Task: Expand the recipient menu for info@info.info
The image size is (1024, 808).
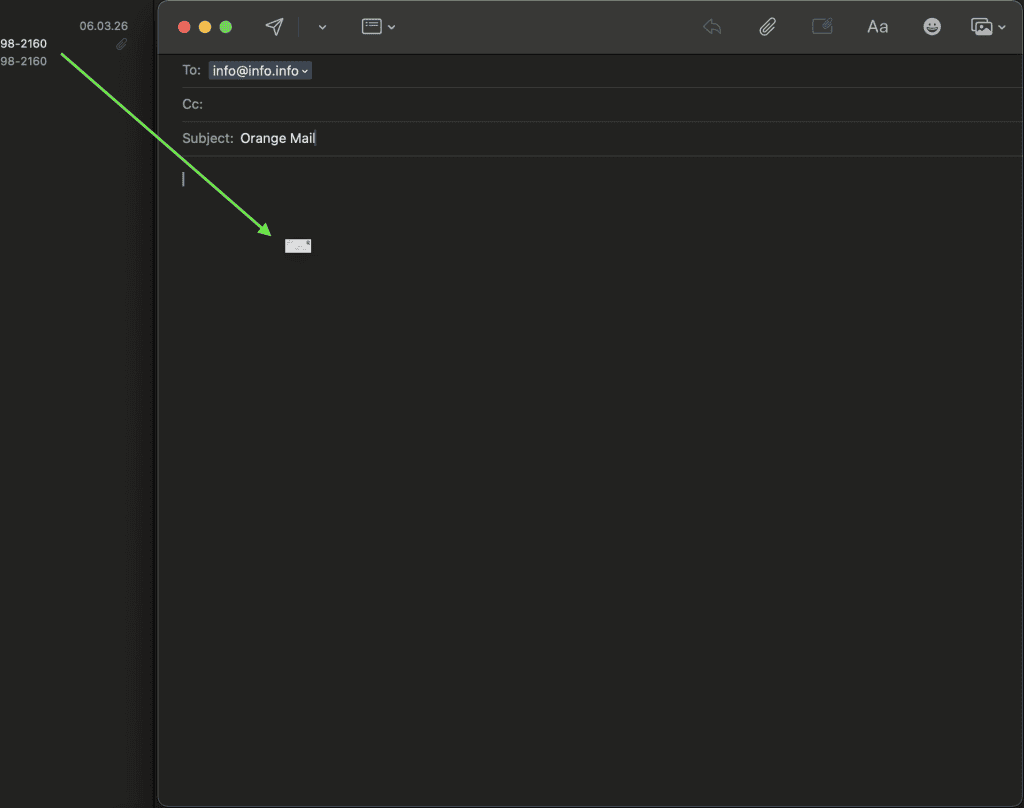Action: click(303, 70)
